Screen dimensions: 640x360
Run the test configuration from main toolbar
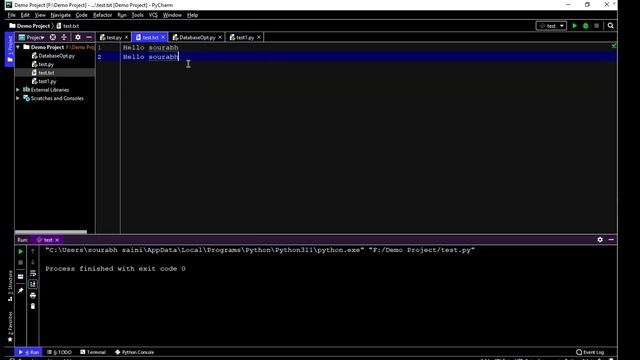click(575, 26)
